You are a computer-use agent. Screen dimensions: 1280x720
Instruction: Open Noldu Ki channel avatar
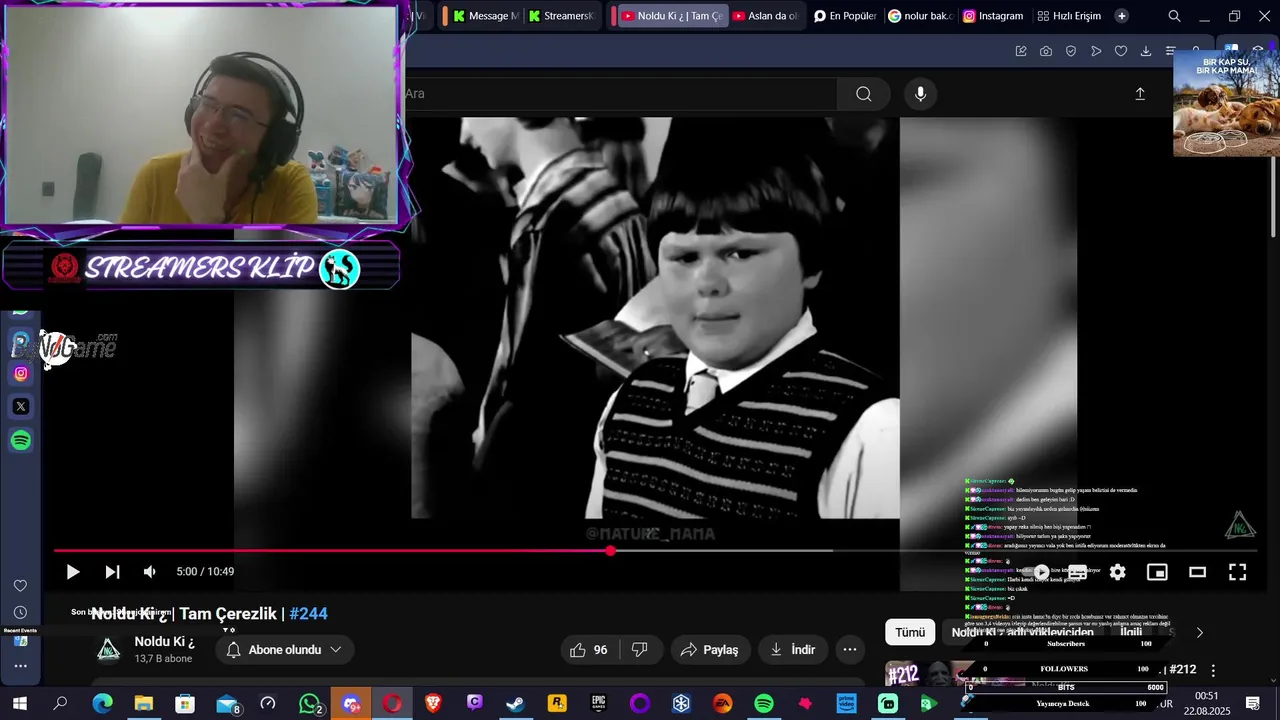click(x=108, y=650)
